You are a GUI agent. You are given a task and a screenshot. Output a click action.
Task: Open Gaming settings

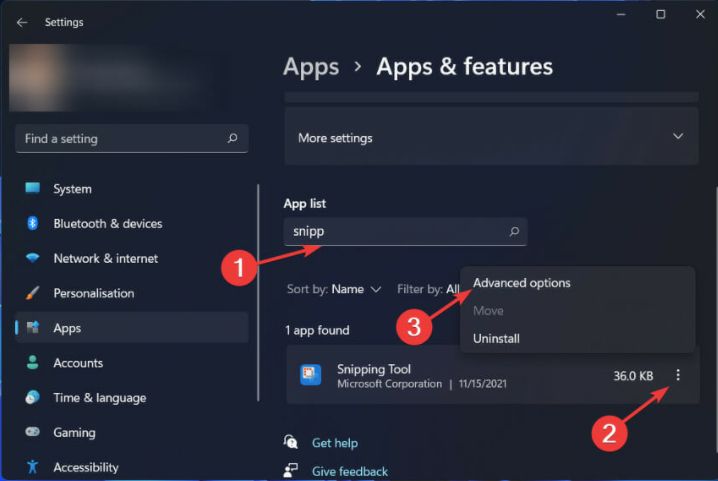[x=131, y=432]
